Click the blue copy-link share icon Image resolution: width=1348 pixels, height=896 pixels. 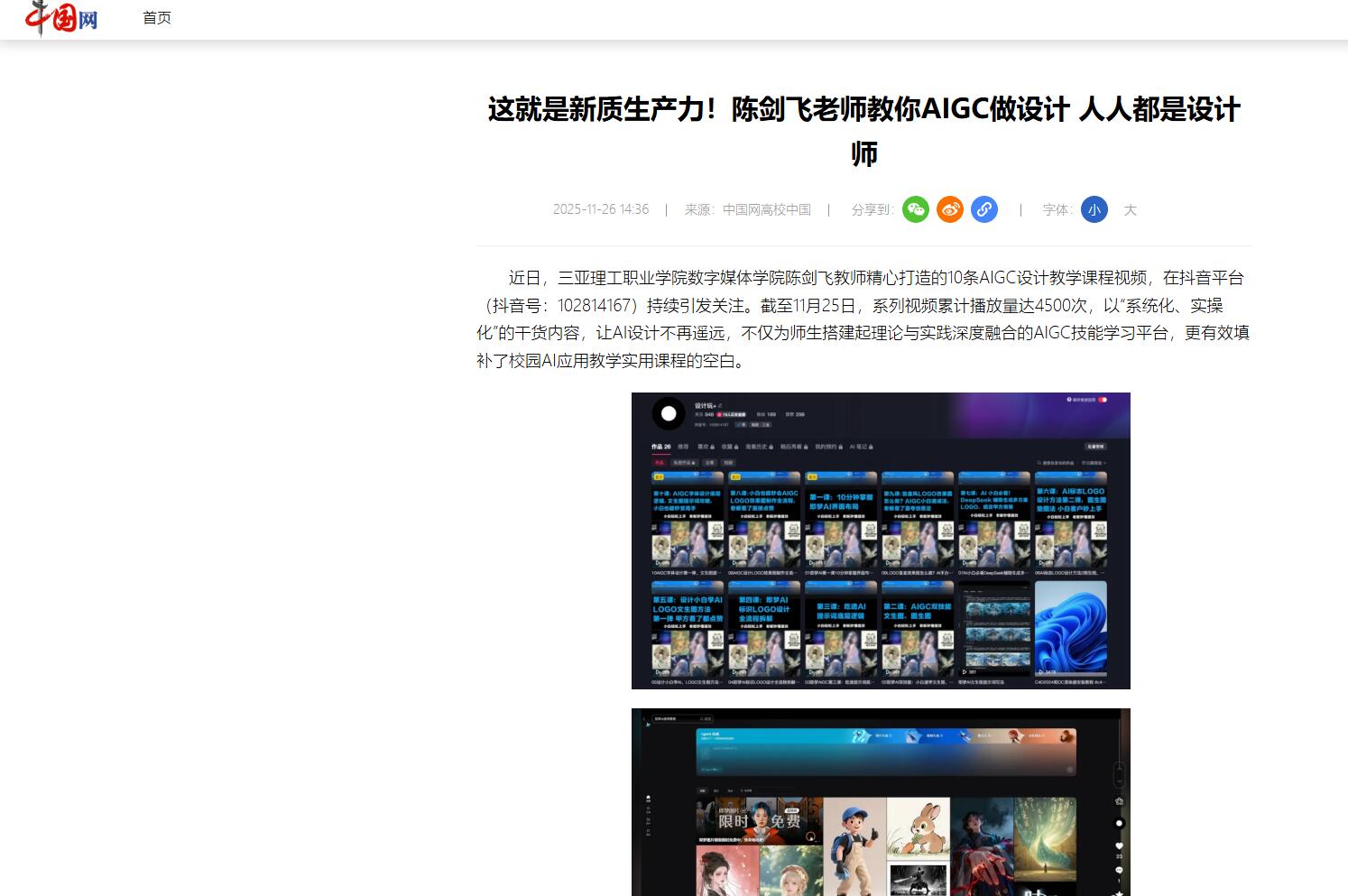pyautogui.click(x=984, y=209)
